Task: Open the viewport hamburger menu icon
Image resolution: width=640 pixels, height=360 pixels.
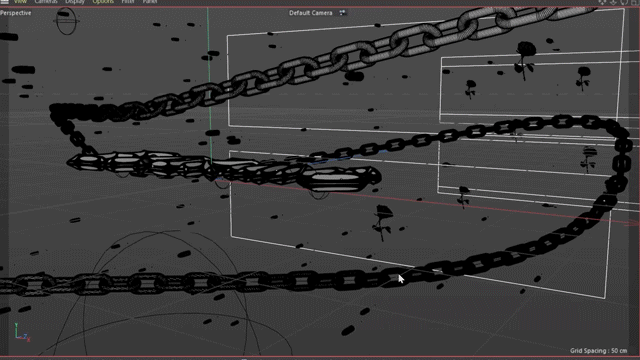Action: [x=5, y=2]
